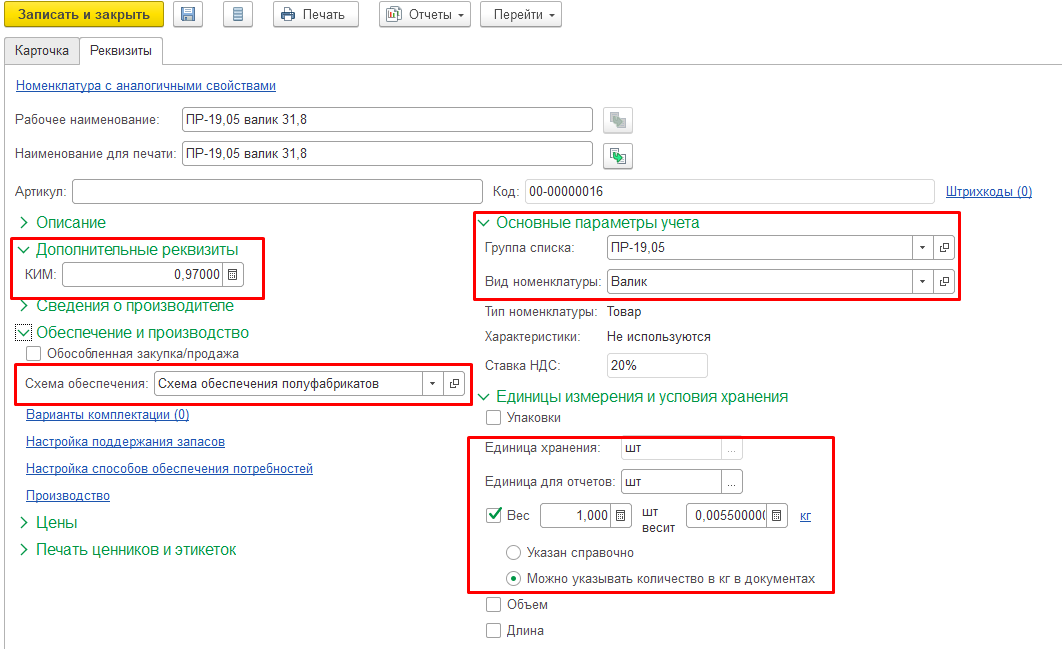Click the Ставка НДС 20% field
Image resolution: width=1062 pixels, height=649 pixels.
657,366
